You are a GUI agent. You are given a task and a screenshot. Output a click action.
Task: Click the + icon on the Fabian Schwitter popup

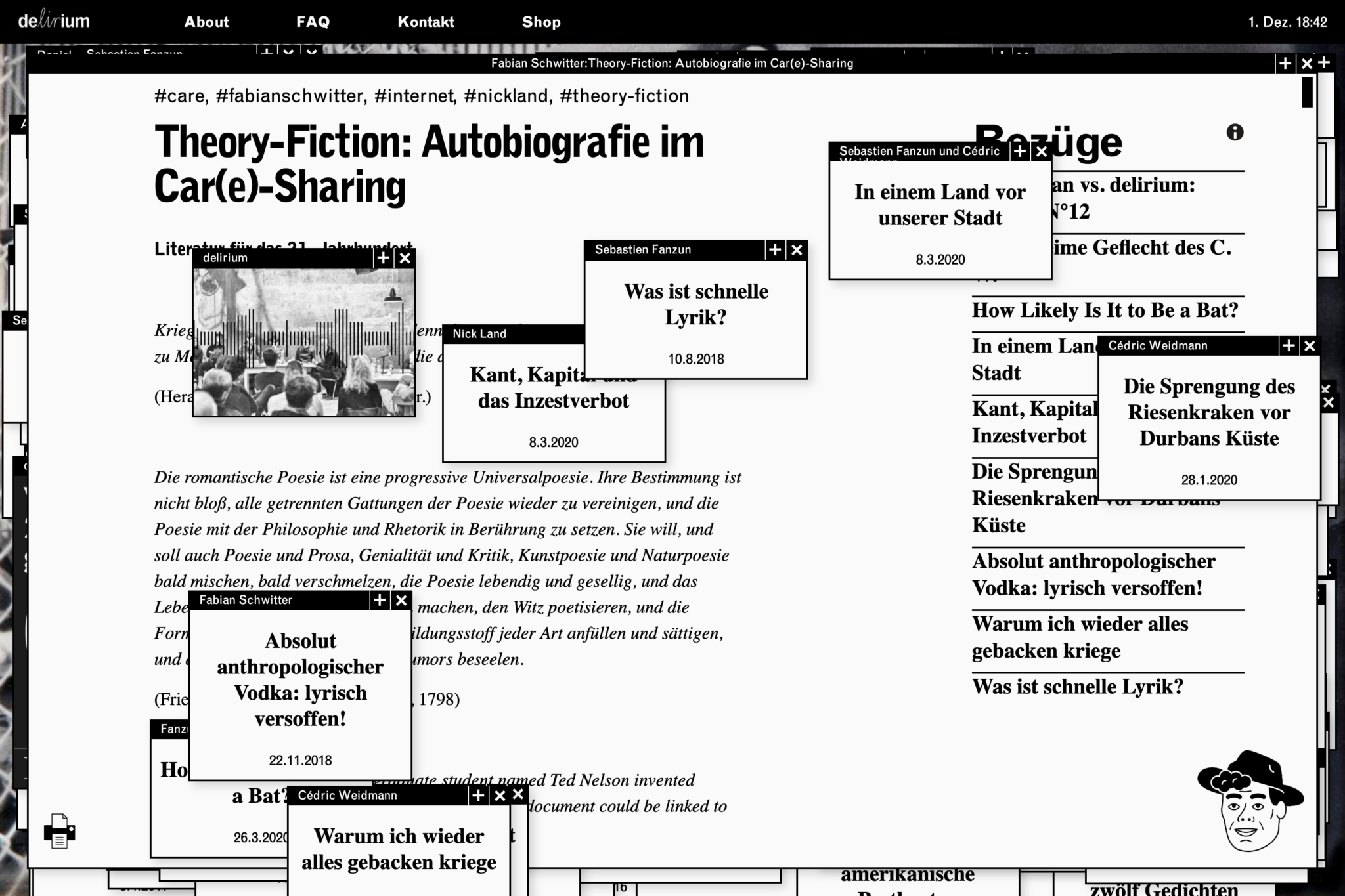coord(378,599)
